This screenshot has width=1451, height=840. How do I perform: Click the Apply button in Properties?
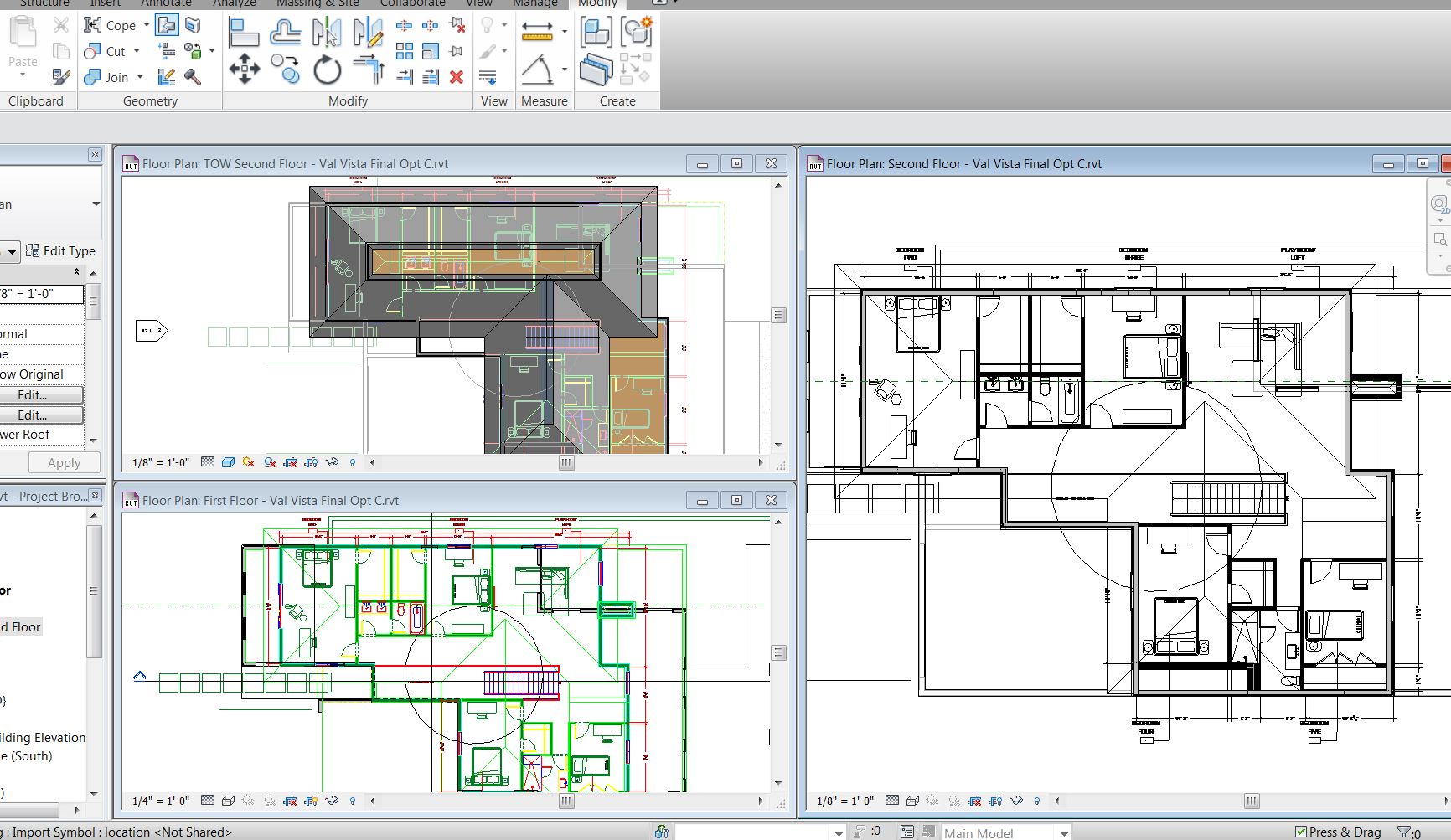click(x=64, y=462)
